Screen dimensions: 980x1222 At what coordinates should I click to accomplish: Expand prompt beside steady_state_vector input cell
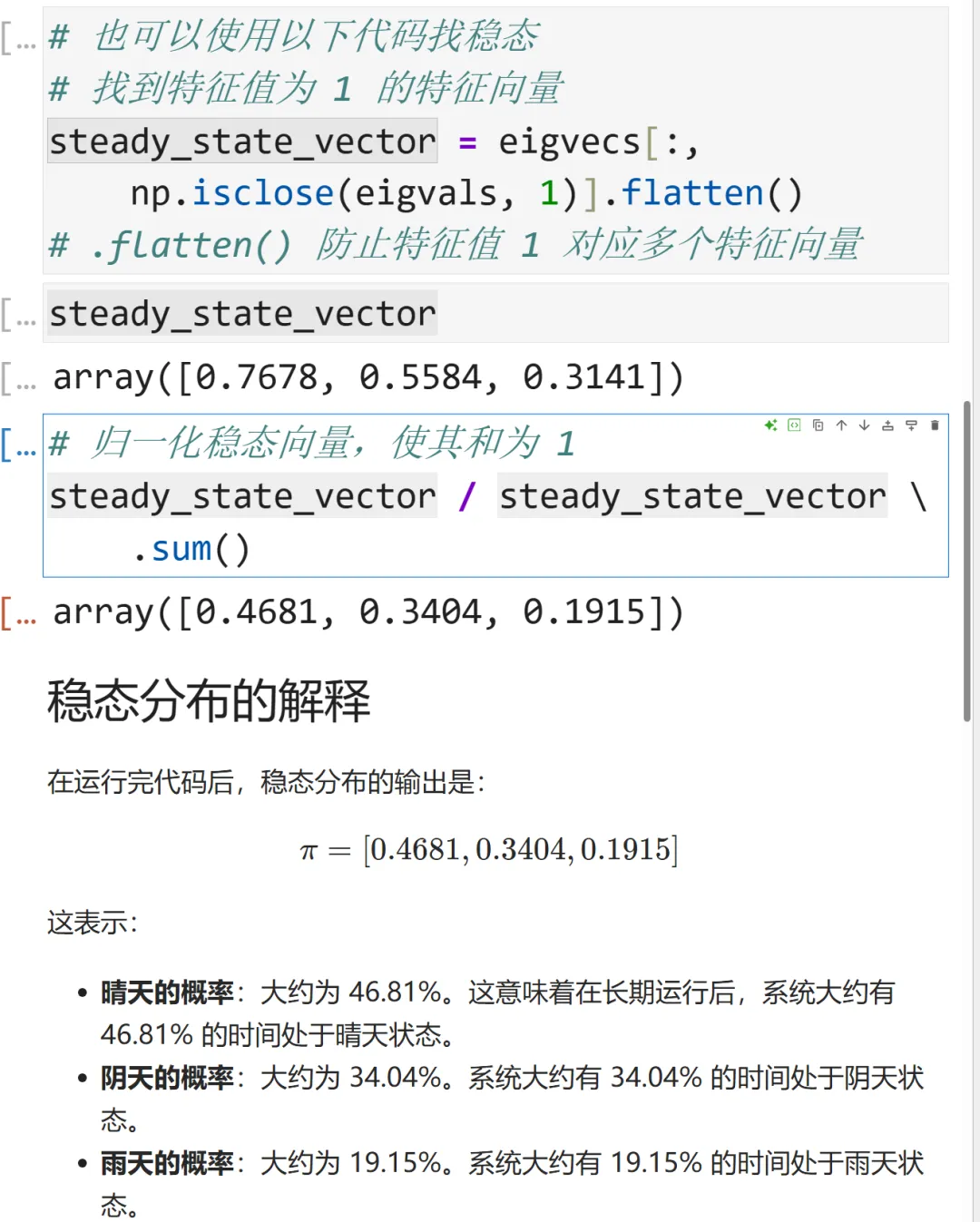[x=19, y=314]
